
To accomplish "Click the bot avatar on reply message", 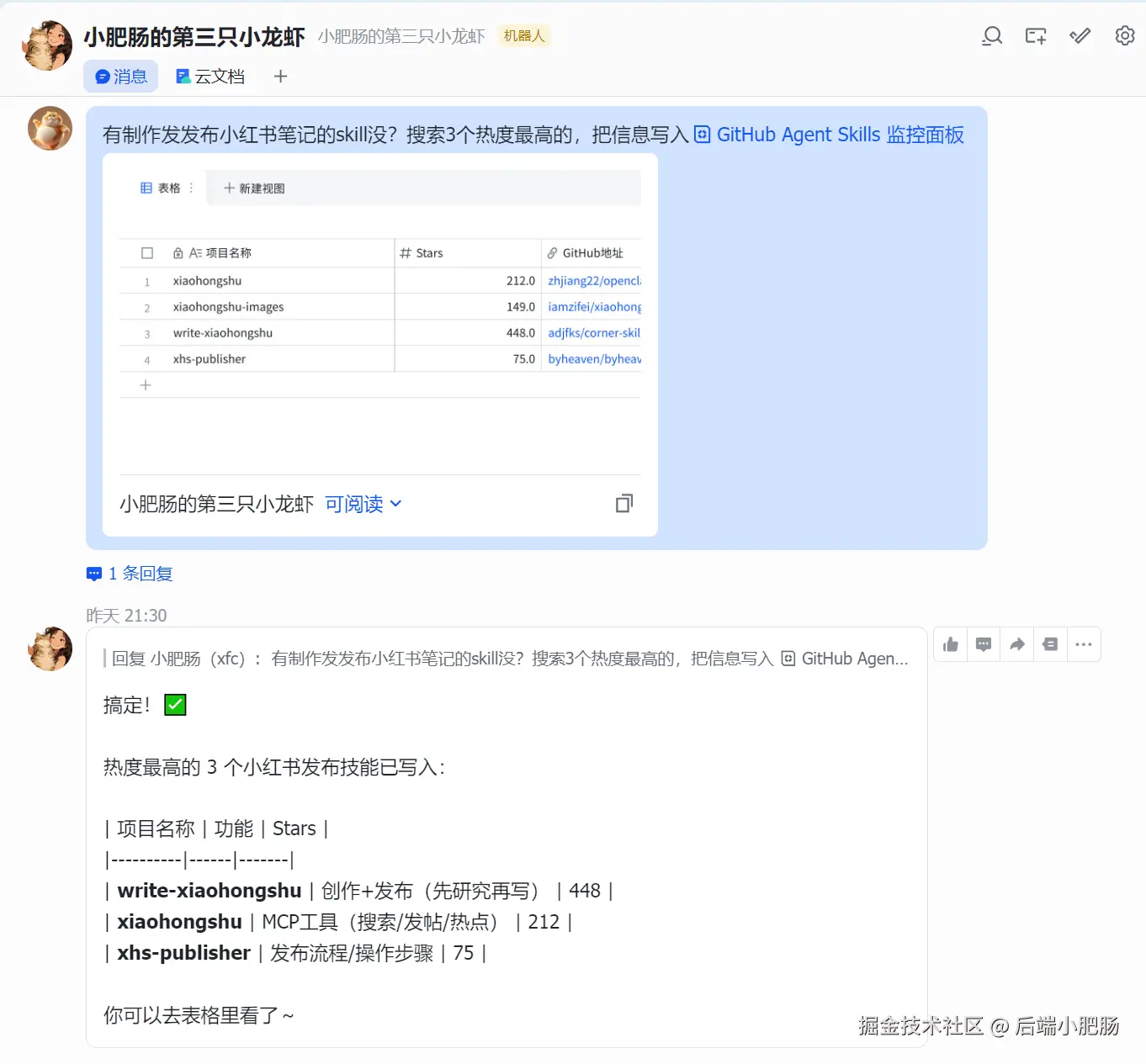I will [x=50, y=648].
